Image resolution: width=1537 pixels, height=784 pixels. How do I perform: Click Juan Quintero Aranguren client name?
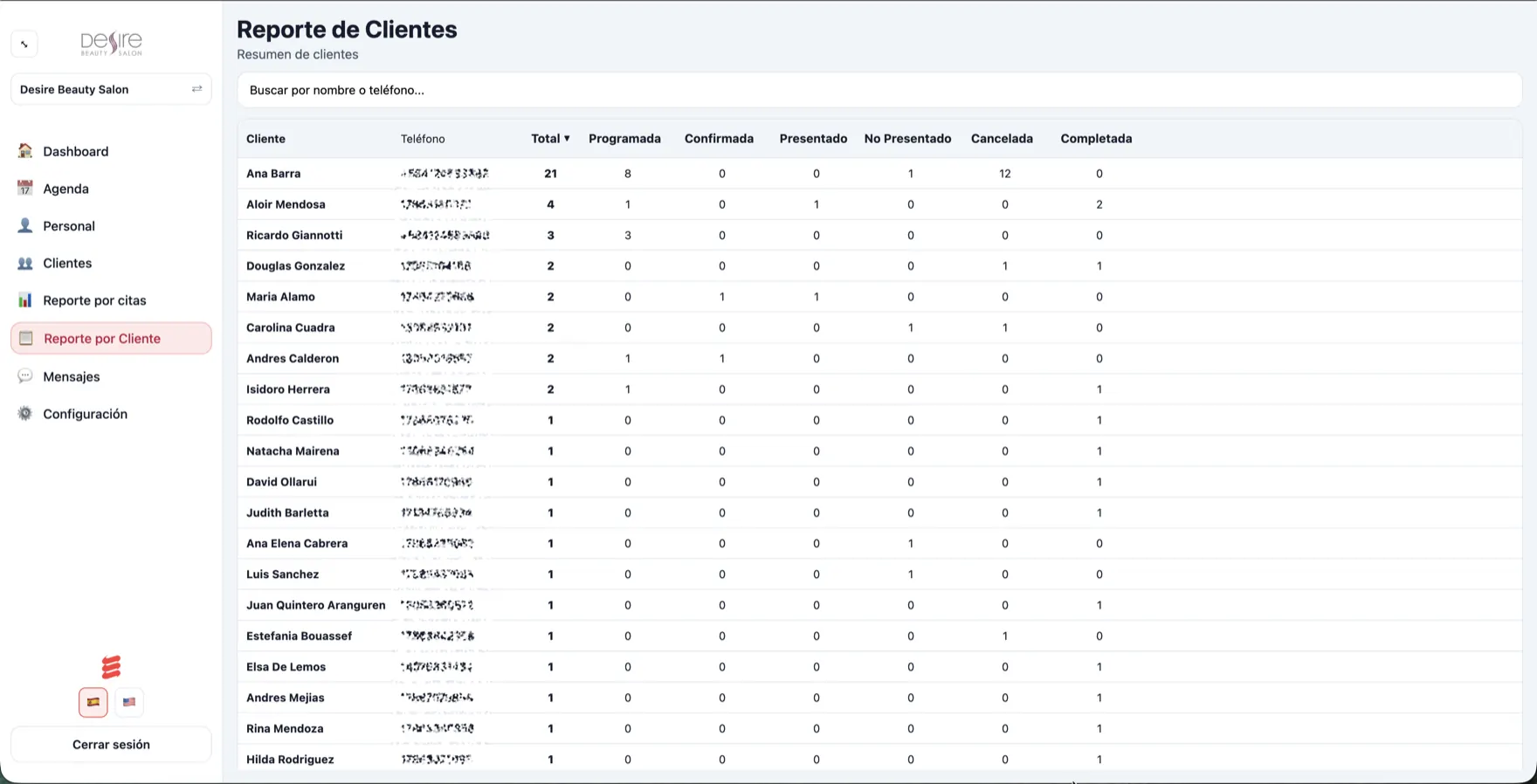tap(315, 605)
